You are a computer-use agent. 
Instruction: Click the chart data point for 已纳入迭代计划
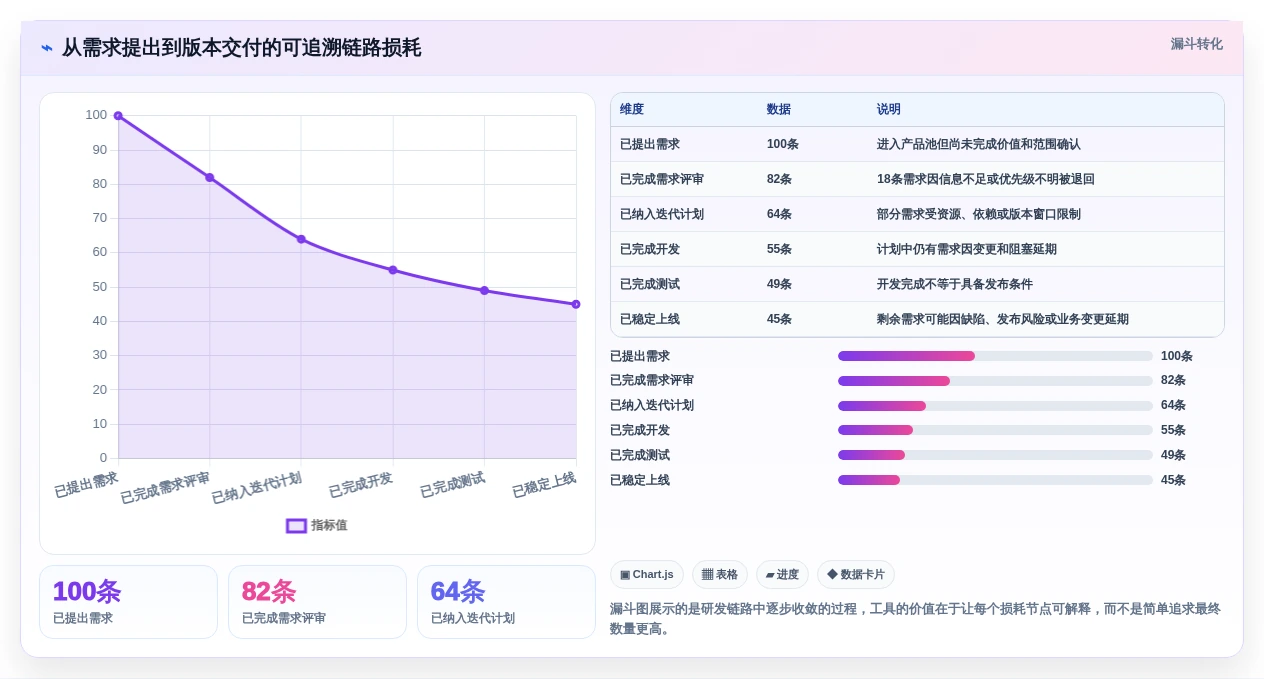pyautogui.click(x=301, y=239)
